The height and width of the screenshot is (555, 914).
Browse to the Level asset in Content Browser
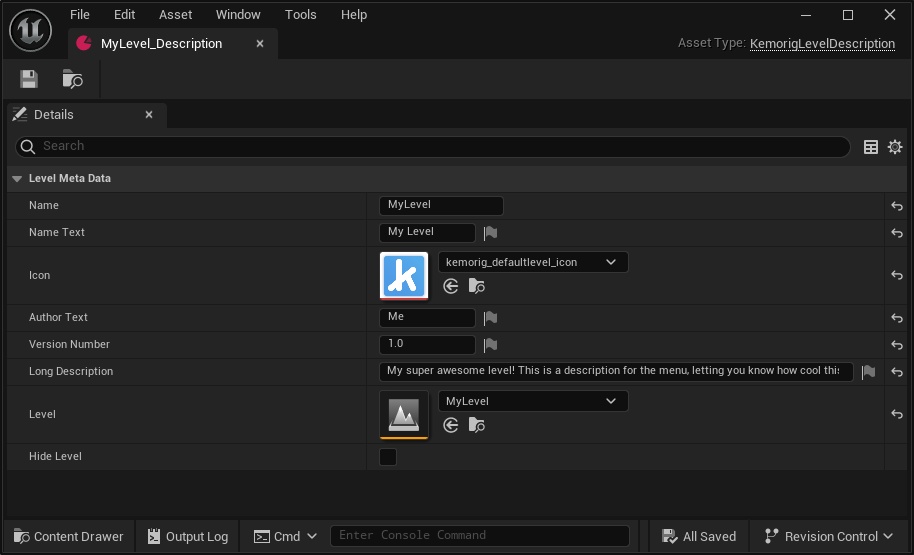[x=477, y=425]
